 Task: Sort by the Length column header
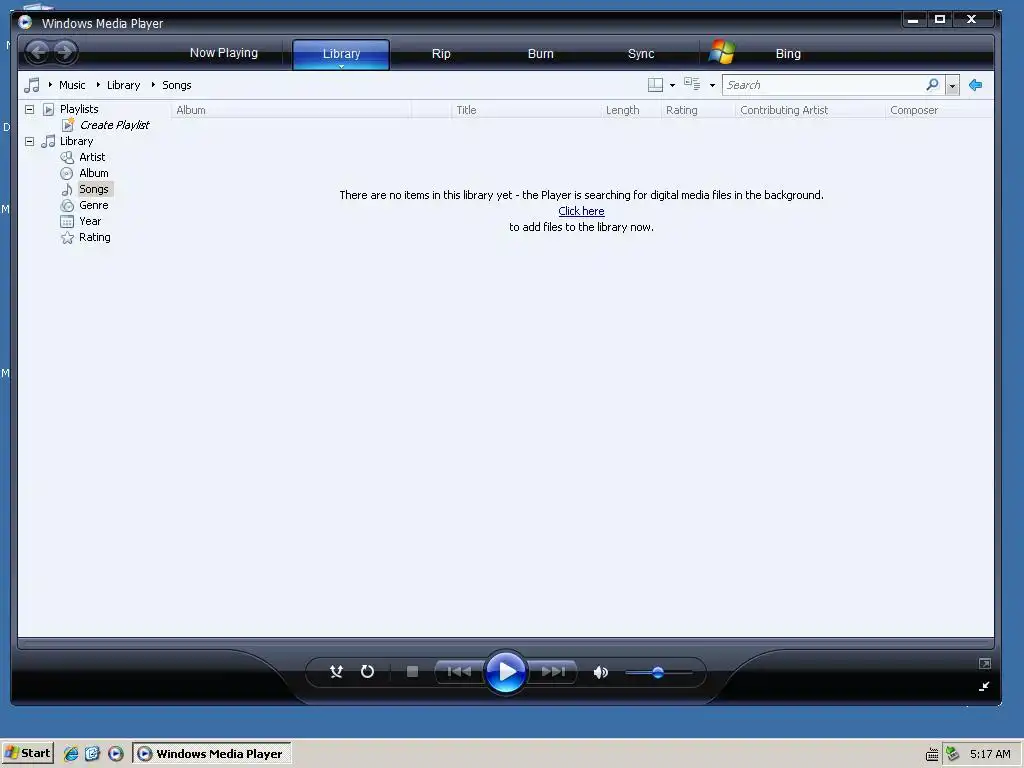[x=631, y=110]
